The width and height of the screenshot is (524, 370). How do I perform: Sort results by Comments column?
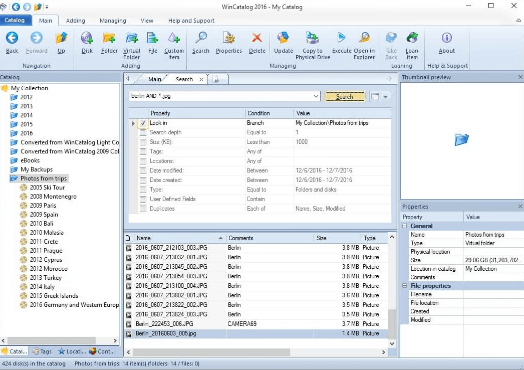tap(269, 238)
